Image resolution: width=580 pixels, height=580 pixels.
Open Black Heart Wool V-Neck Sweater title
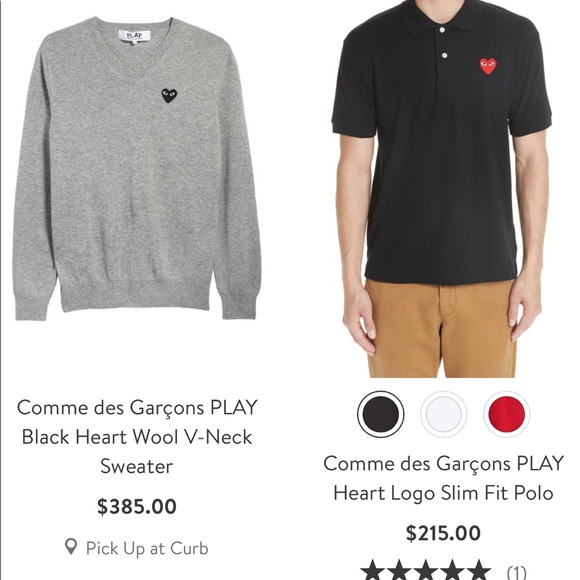pyautogui.click(x=137, y=437)
